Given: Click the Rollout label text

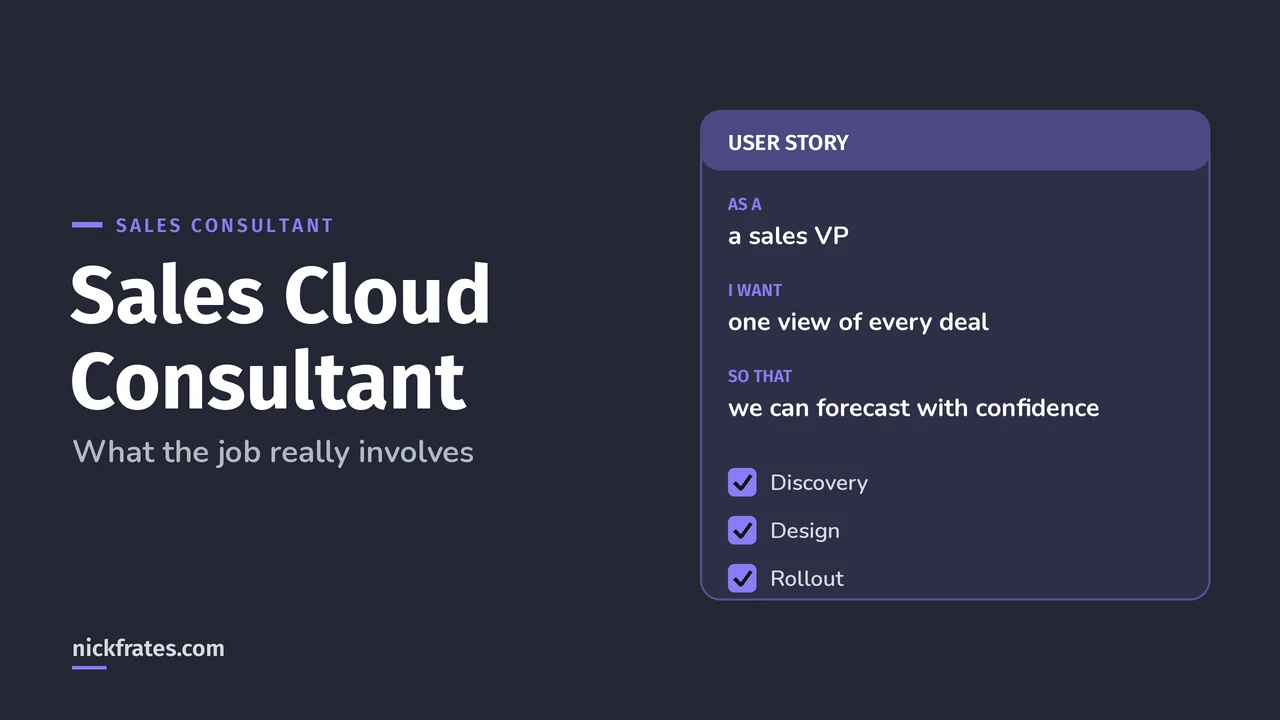Looking at the screenshot, I should click(x=807, y=579).
